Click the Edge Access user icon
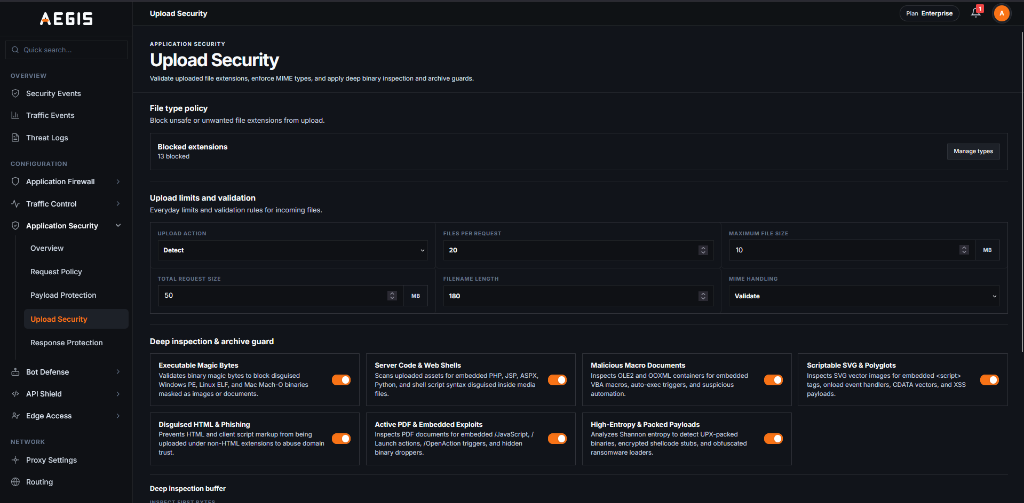This screenshot has width=1024, height=503. (15, 416)
